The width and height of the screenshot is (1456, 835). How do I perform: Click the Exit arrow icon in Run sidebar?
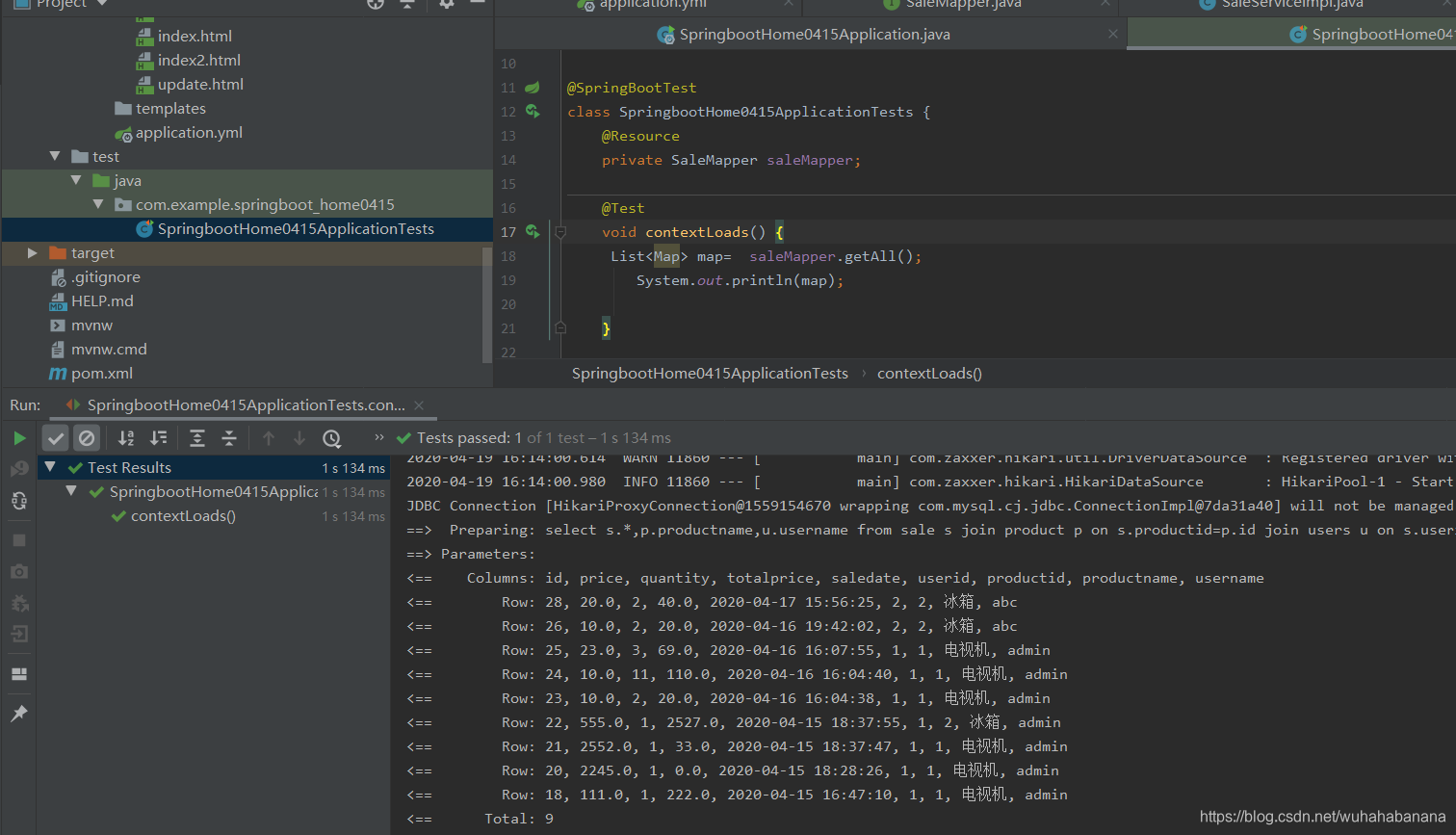tap(19, 634)
